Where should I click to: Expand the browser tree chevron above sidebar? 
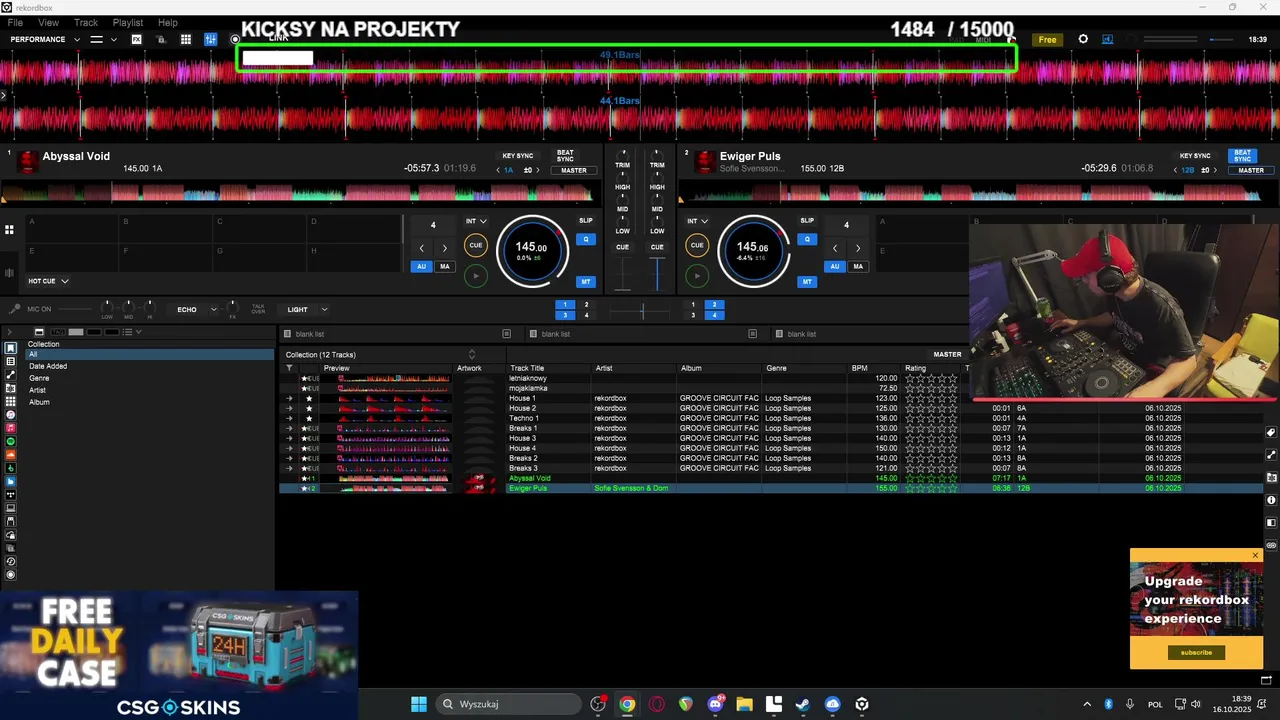[x=9, y=332]
